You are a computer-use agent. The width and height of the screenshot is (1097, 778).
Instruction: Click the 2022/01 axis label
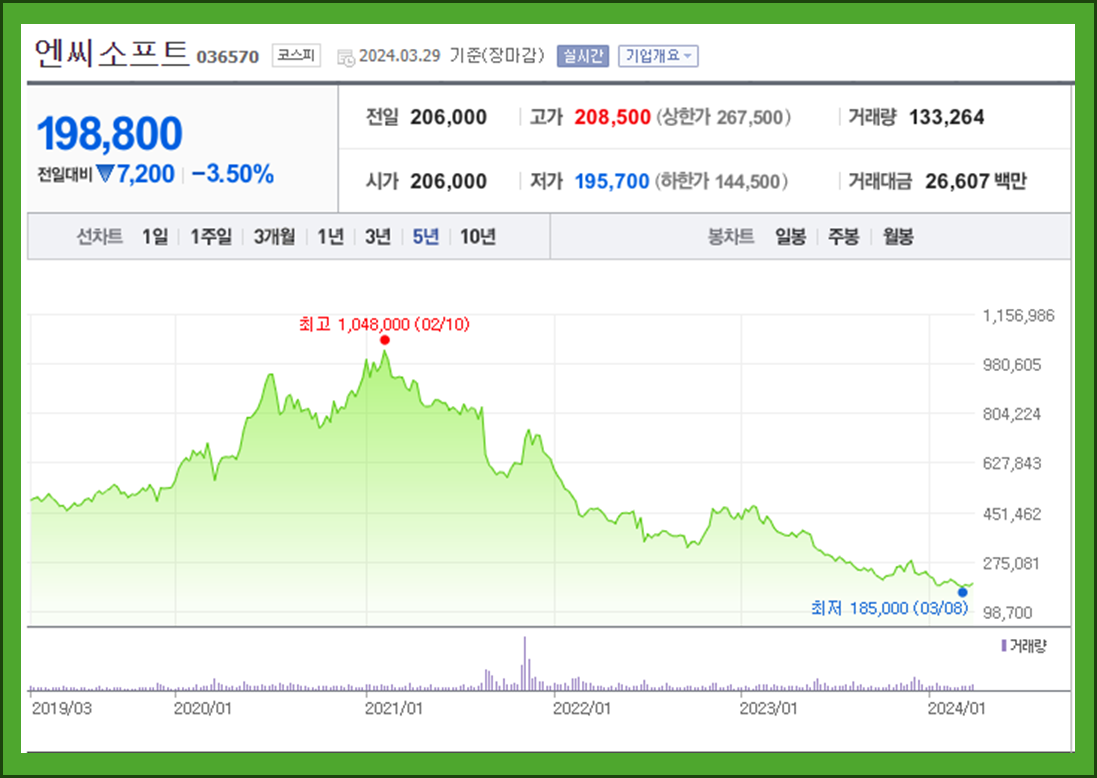pyautogui.click(x=581, y=708)
